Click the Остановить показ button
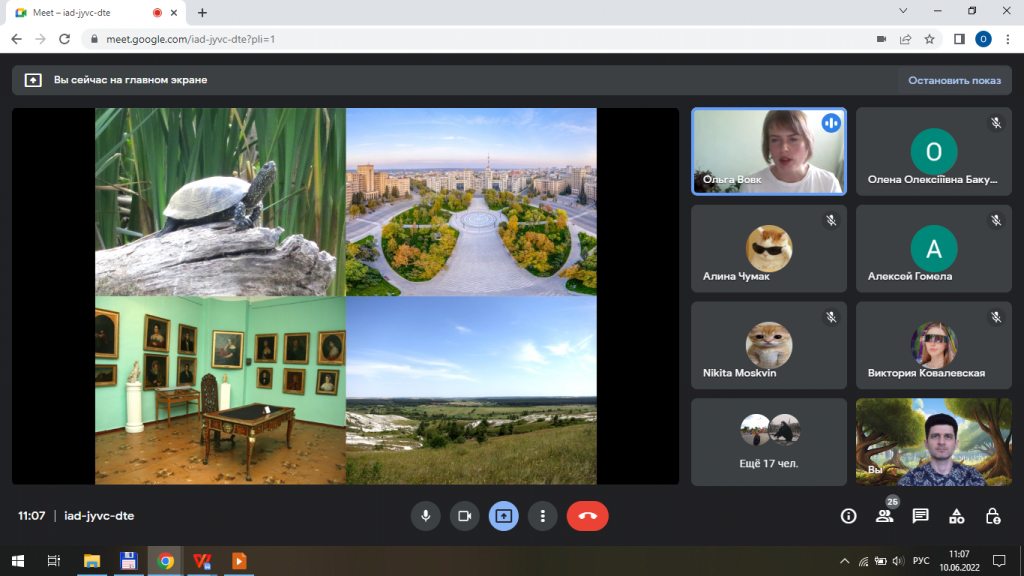The height and width of the screenshot is (576, 1024). click(x=954, y=80)
